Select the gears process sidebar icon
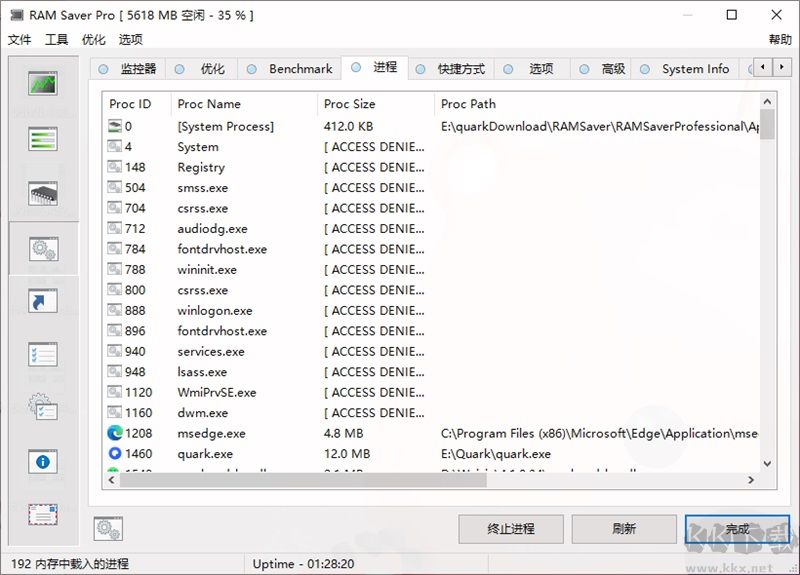Viewport: 800px width, 575px height. [x=43, y=249]
